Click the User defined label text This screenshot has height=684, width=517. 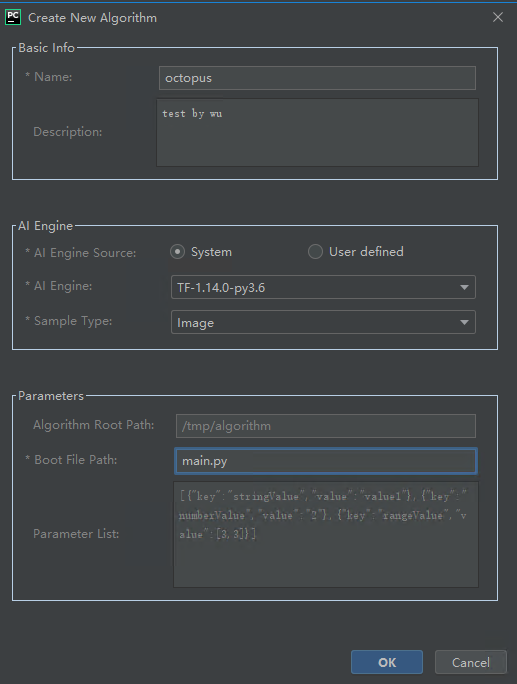pyautogui.click(x=366, y=252)
